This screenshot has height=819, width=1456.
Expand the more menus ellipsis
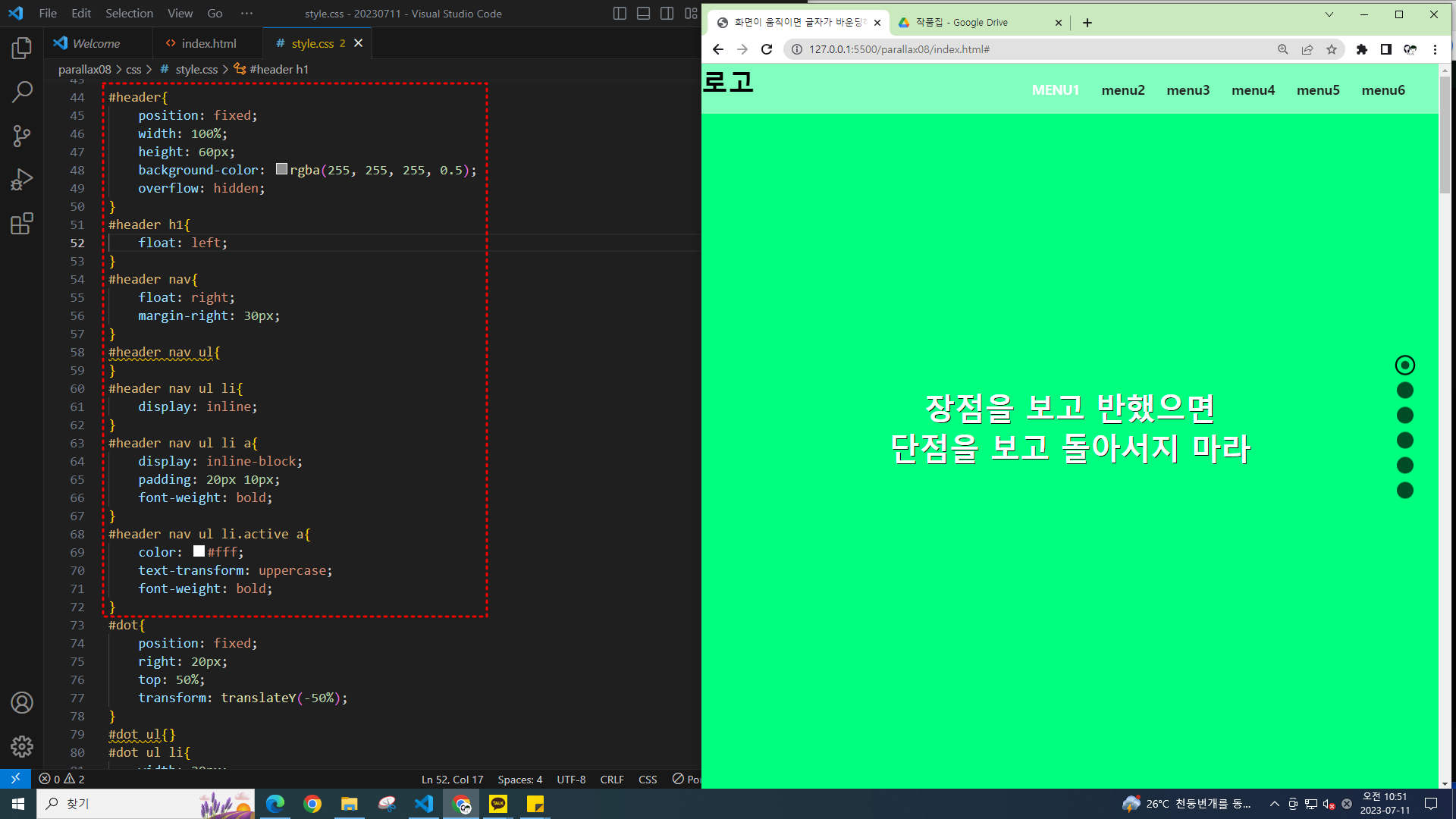pyautogui.click(x=246, y=14)
